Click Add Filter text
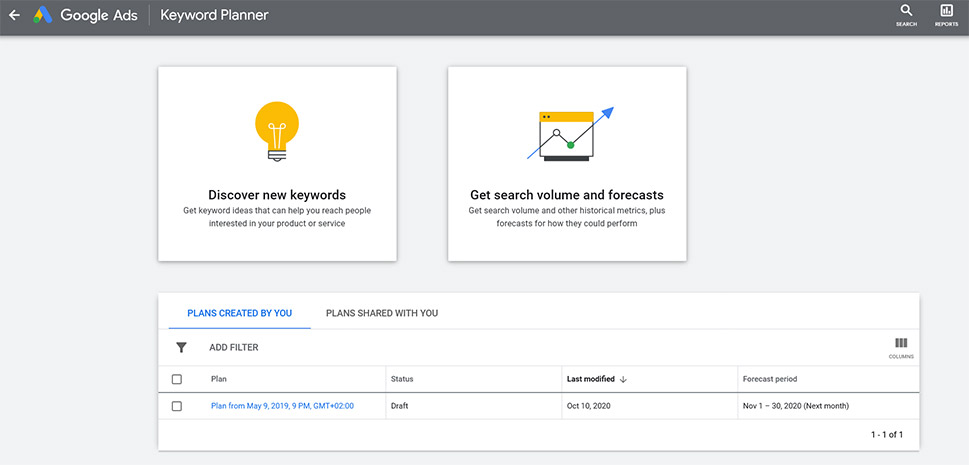Screen dimensions: 969x465 pos(234,347)
